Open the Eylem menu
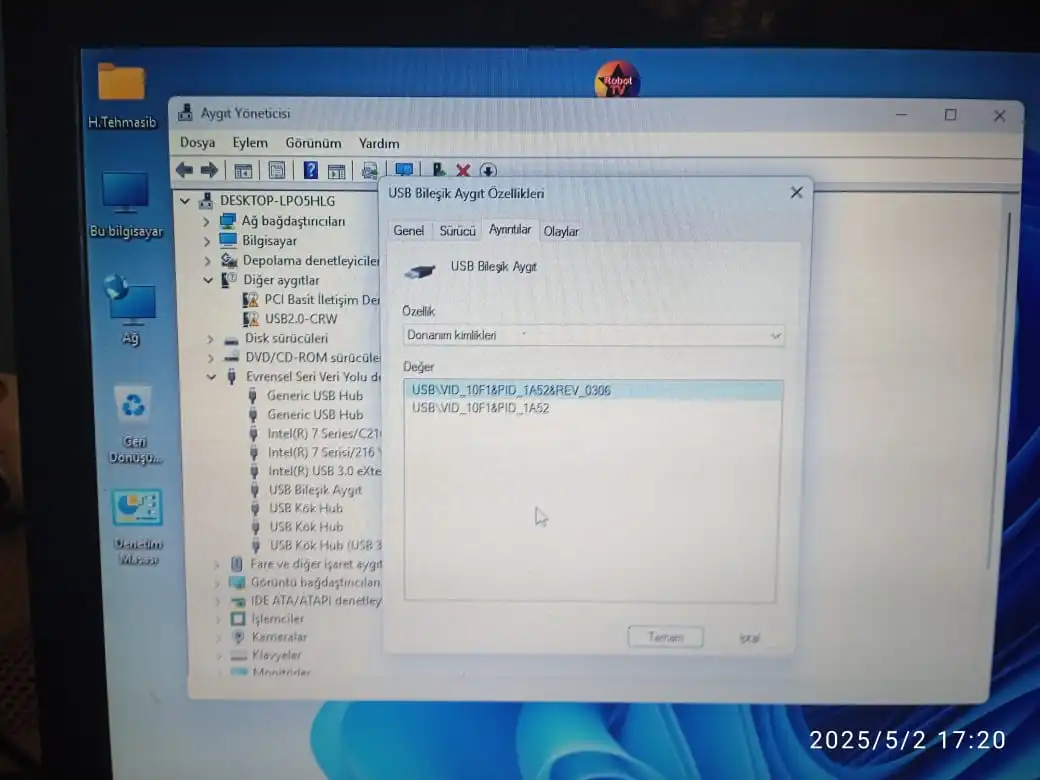The width and height of the screenshot is (1040, 780). tap(250, 143)
